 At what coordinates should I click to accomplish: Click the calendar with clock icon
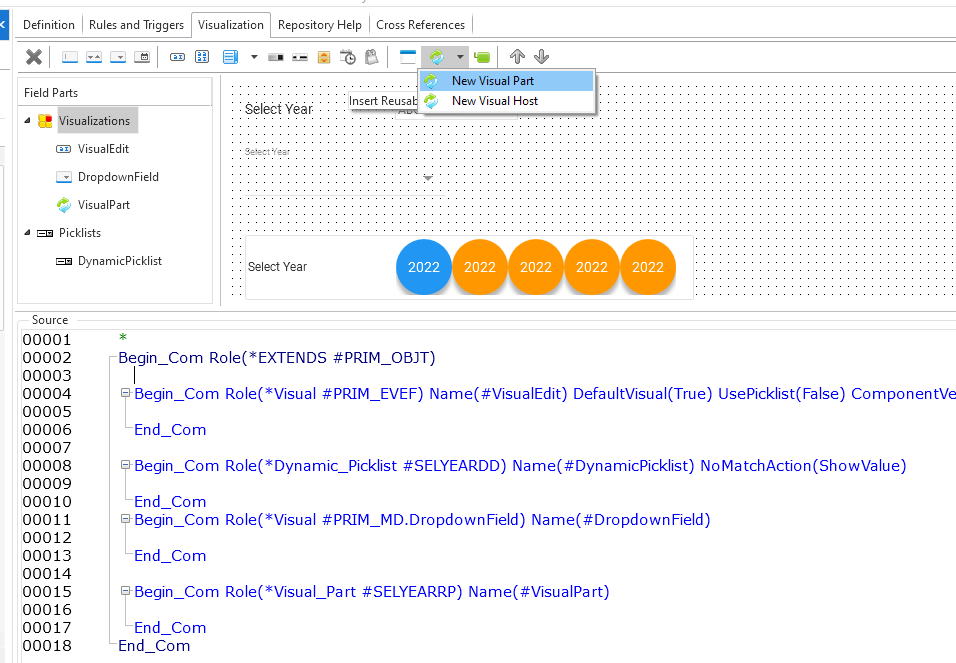[x=348, y=57]
